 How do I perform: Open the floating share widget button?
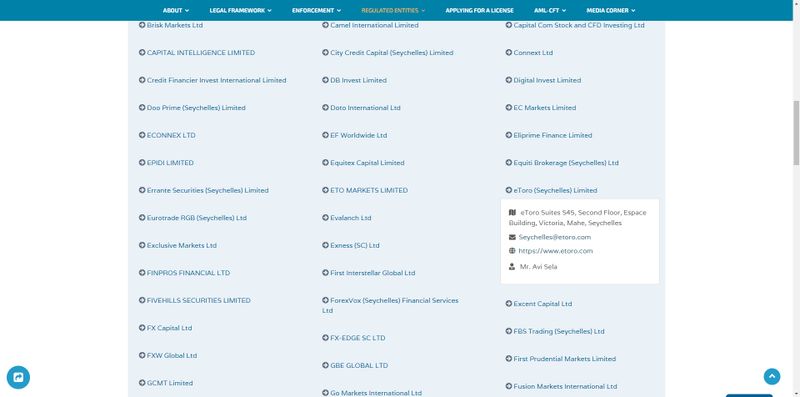tap(18, 378)
